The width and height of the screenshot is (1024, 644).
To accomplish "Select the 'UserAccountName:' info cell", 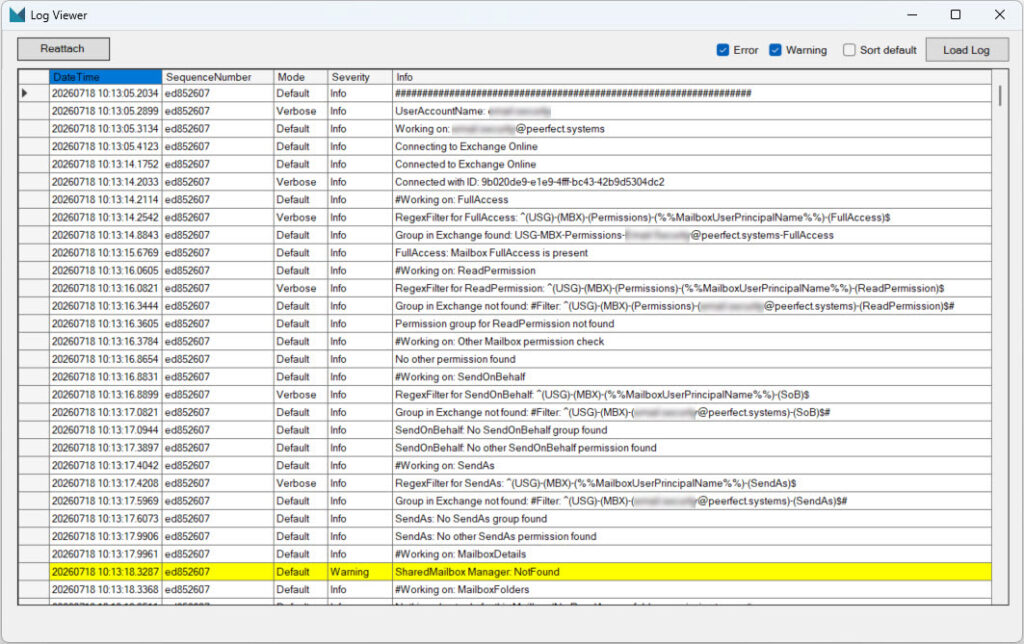I will (x=692, y=112).
